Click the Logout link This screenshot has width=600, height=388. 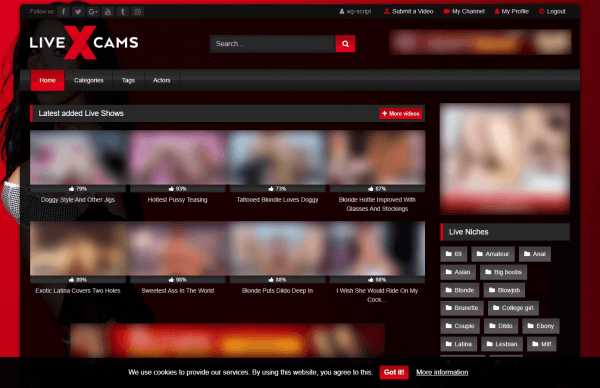tap(552, 11)
